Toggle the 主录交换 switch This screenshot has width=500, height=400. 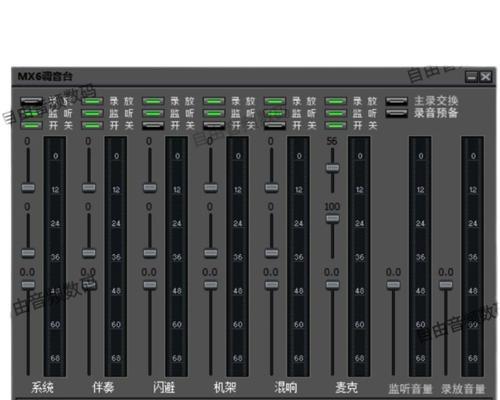(x=396, y=101)
